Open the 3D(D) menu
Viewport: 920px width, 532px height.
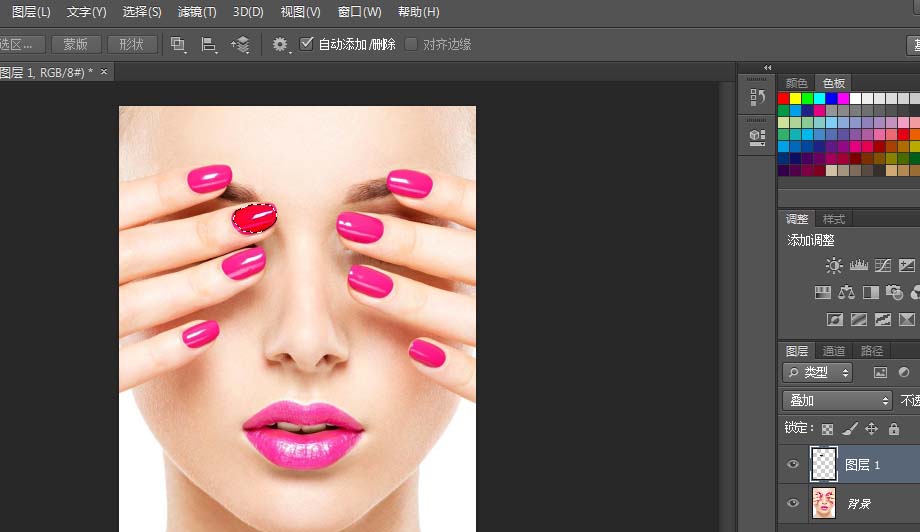click(248, 12)
